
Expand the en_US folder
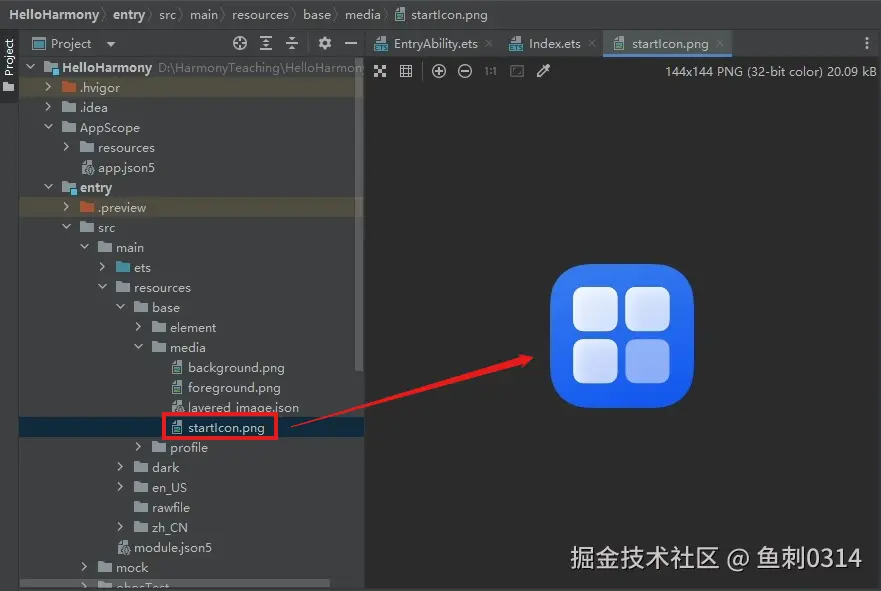coord(120,487)
